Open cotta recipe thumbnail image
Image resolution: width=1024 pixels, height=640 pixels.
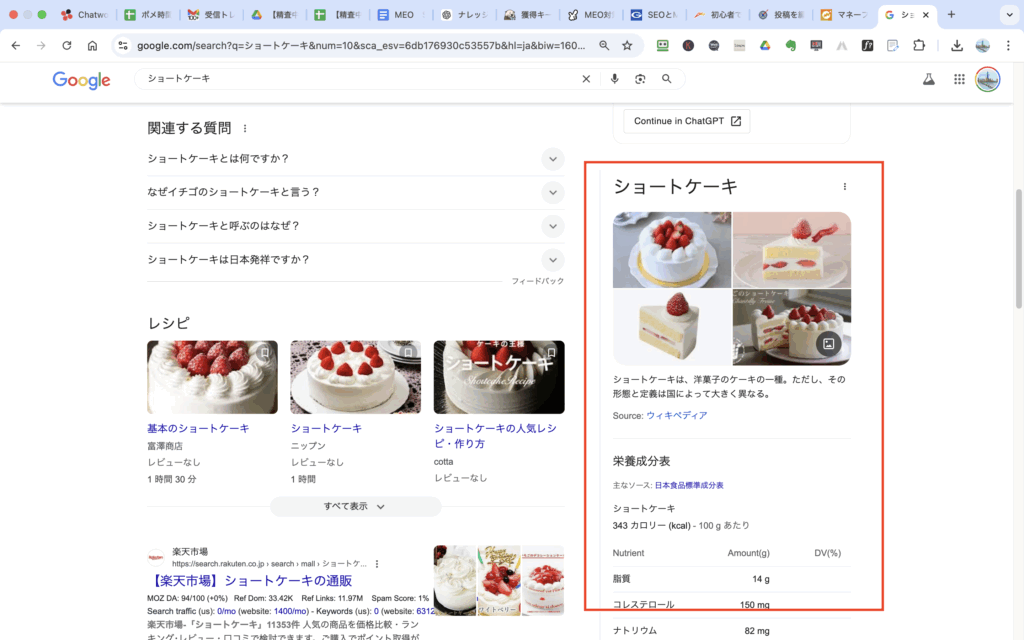pyautogui.click(x=499, y=377)
